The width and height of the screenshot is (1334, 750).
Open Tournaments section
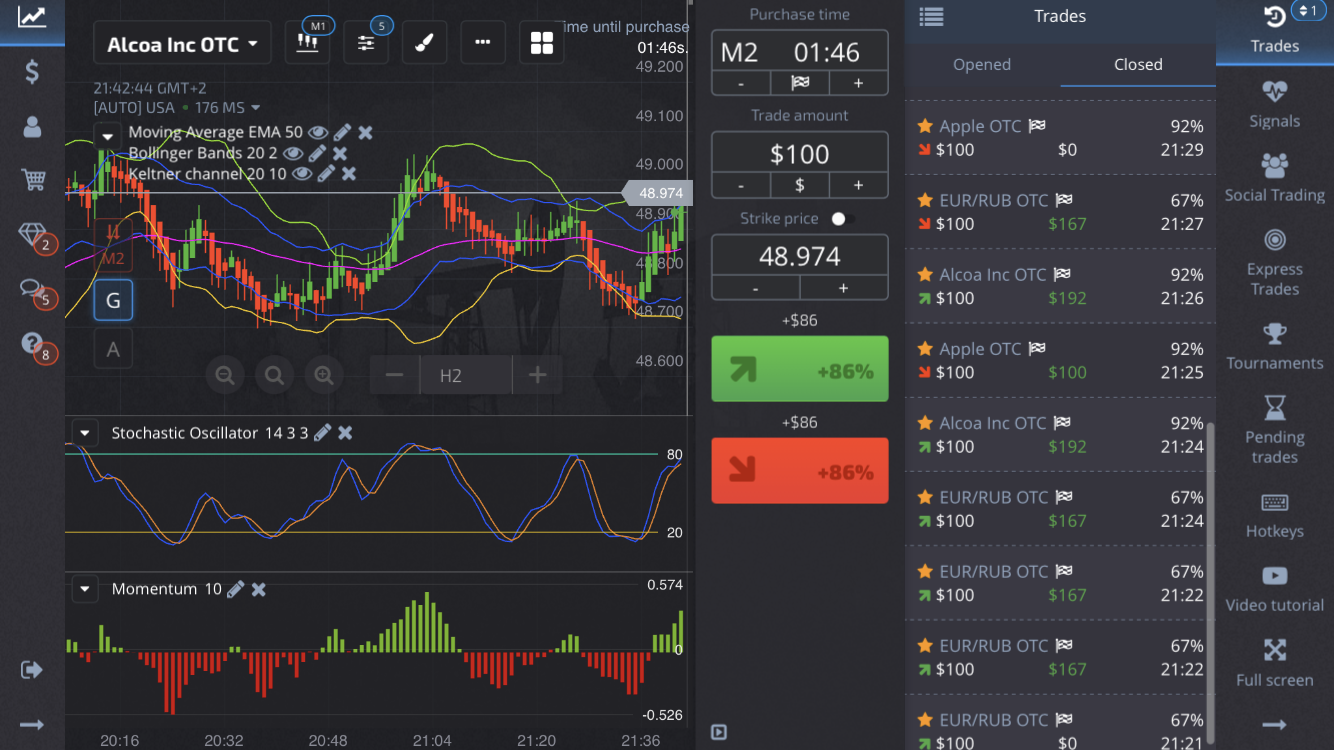(x=1275, y=346)
